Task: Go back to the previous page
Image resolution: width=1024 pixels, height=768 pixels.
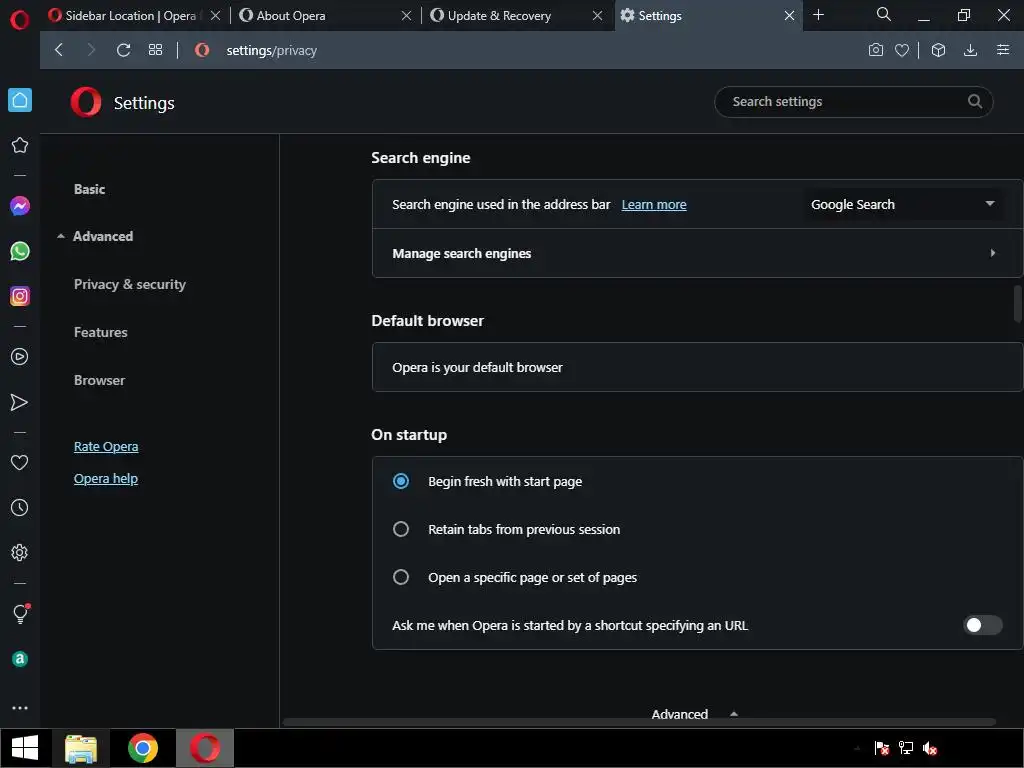Action: point(59,50)
